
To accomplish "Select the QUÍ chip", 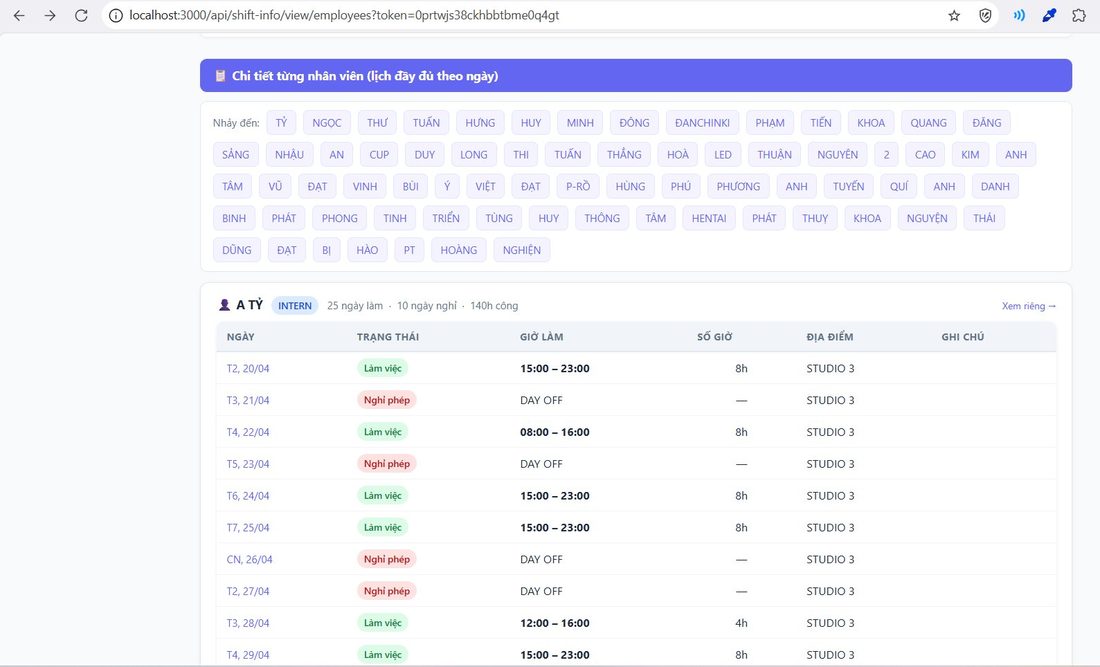I will coord(899,187).
